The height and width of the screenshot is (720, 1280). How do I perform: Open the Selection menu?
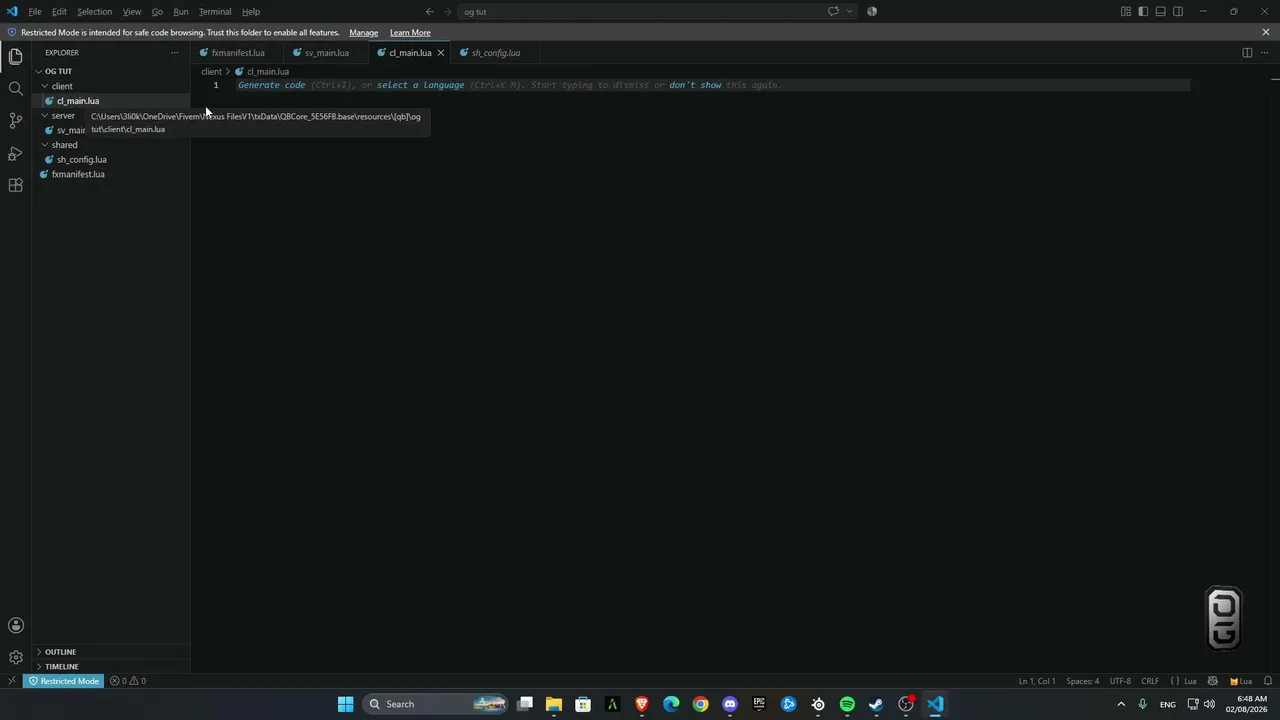click(94, 12)
